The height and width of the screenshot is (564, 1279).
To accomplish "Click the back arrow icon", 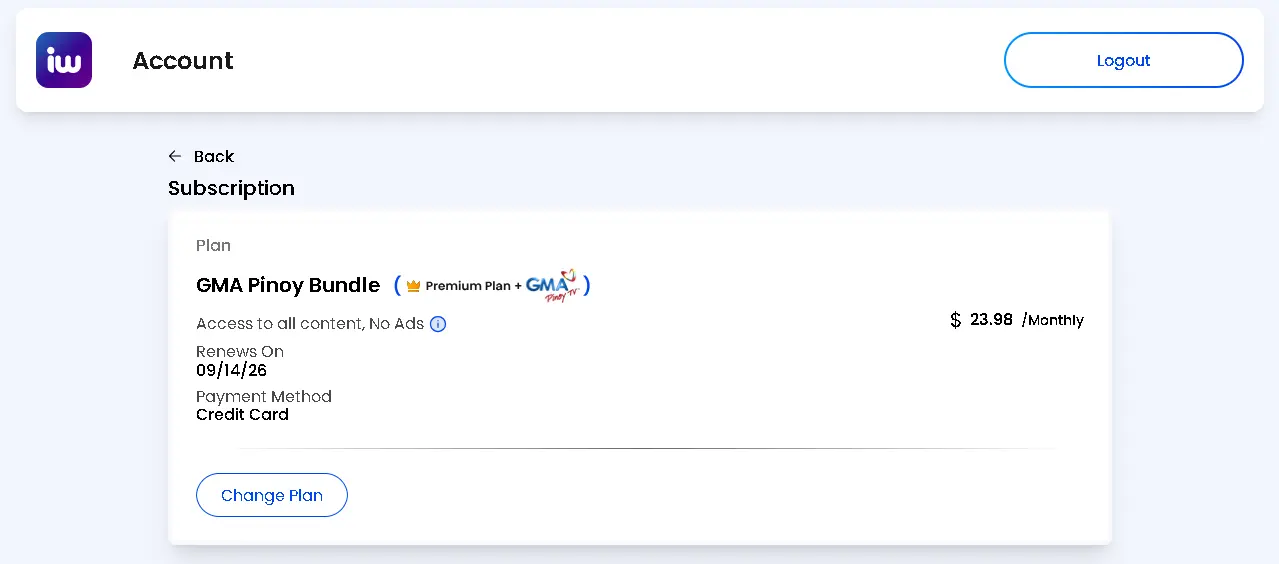I will [175, 156].
